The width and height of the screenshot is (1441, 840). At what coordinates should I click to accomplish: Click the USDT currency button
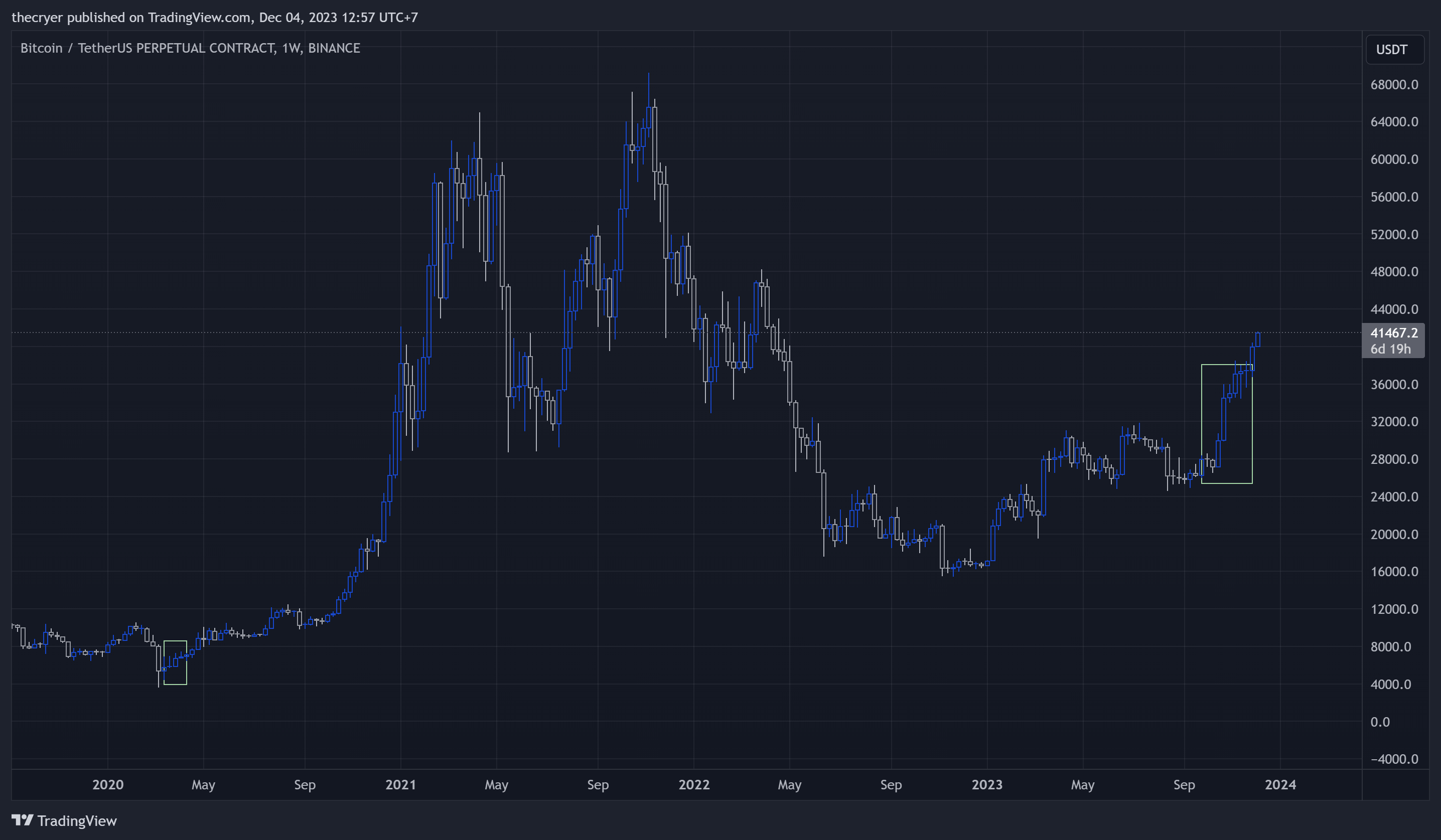click(1395, 50)
